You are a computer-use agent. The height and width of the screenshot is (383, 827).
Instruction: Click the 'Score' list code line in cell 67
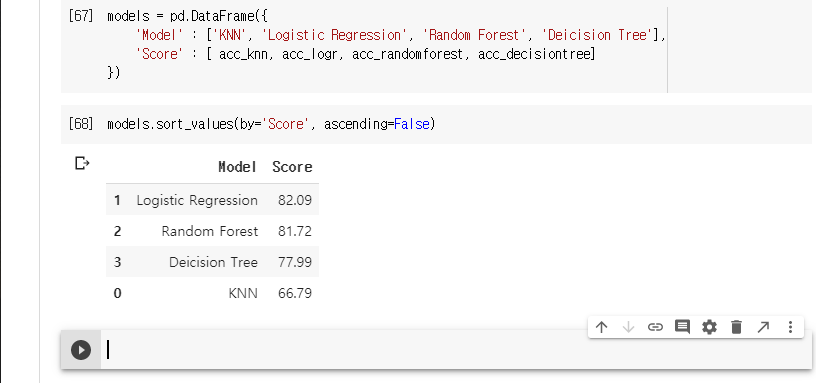(366, 54)
